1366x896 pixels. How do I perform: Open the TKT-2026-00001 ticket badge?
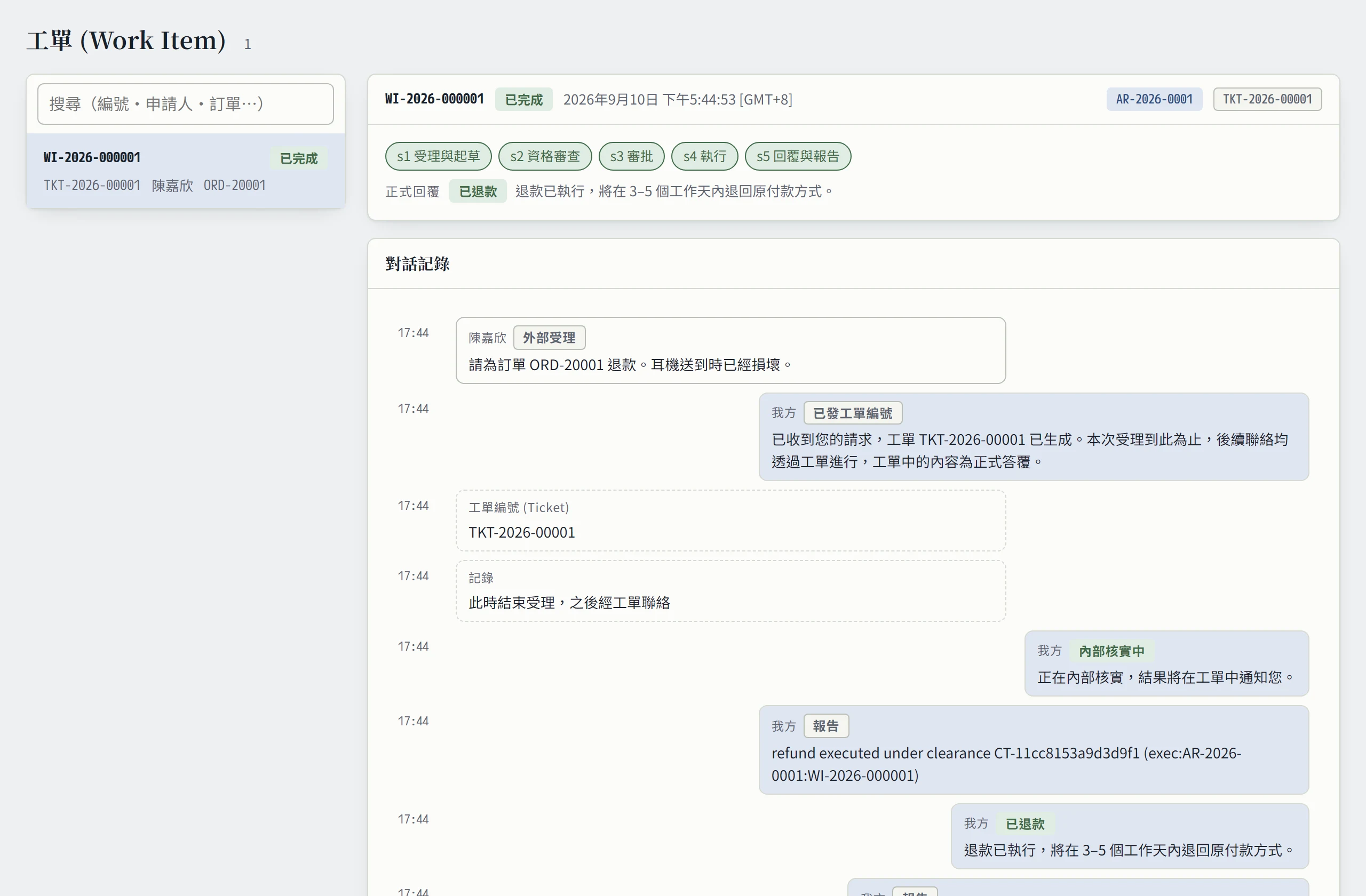coord(1267,99)
